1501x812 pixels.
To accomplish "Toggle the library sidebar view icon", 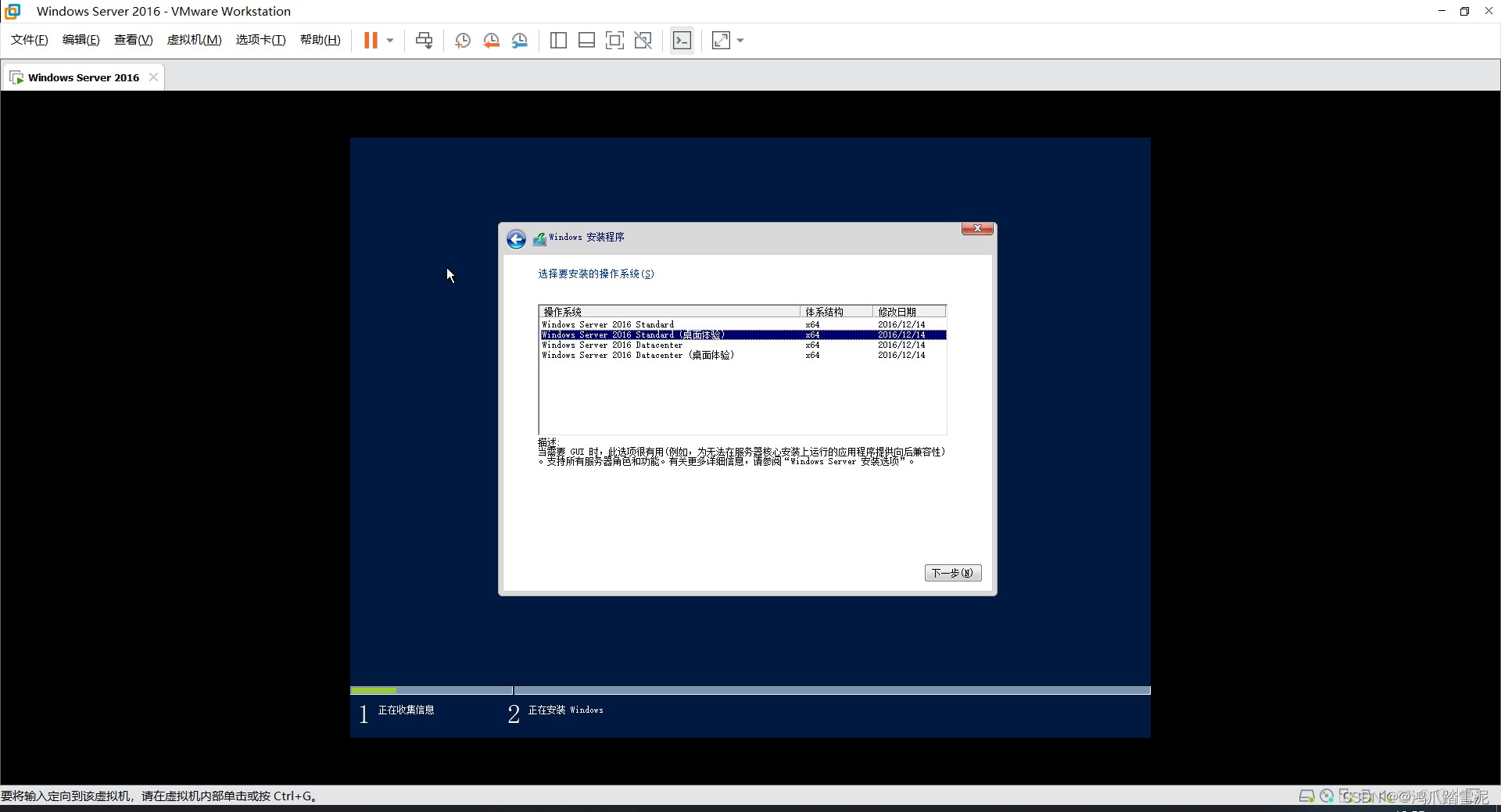I will click(558, 41).
